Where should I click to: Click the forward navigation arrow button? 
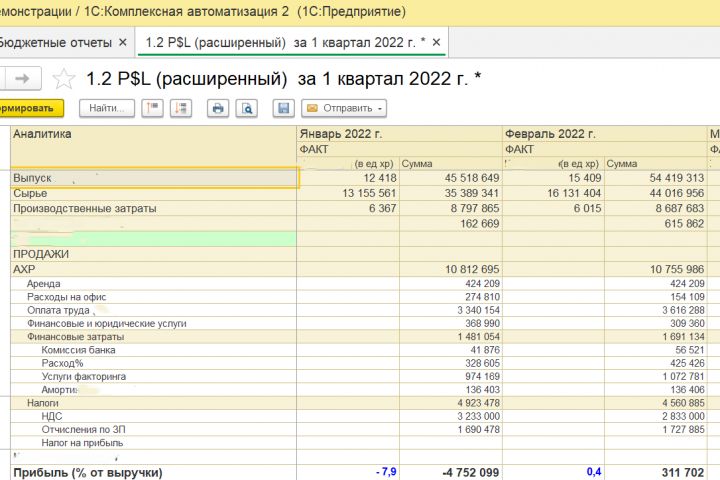[x=22, y=79]
